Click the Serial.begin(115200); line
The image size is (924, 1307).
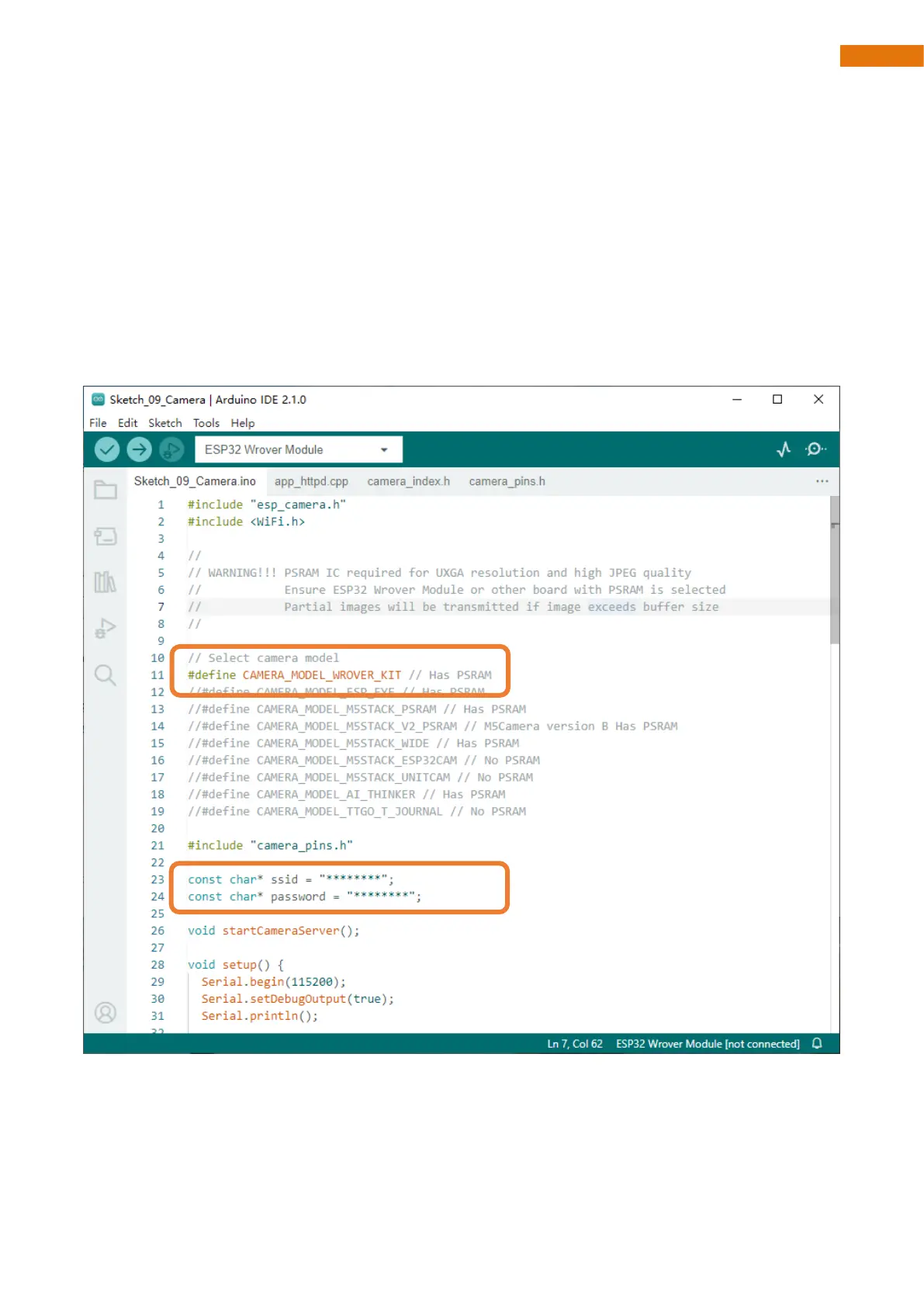click(274, 982)
